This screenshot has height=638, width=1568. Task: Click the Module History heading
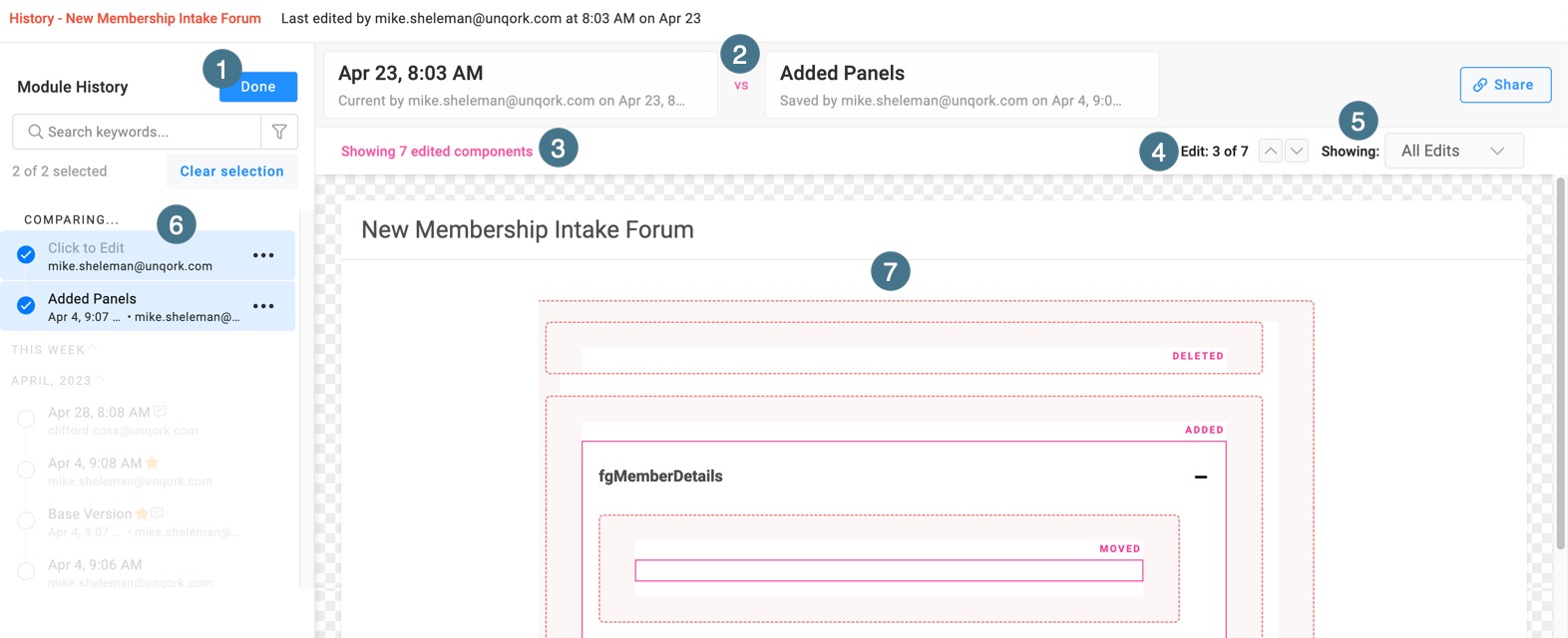73,87
